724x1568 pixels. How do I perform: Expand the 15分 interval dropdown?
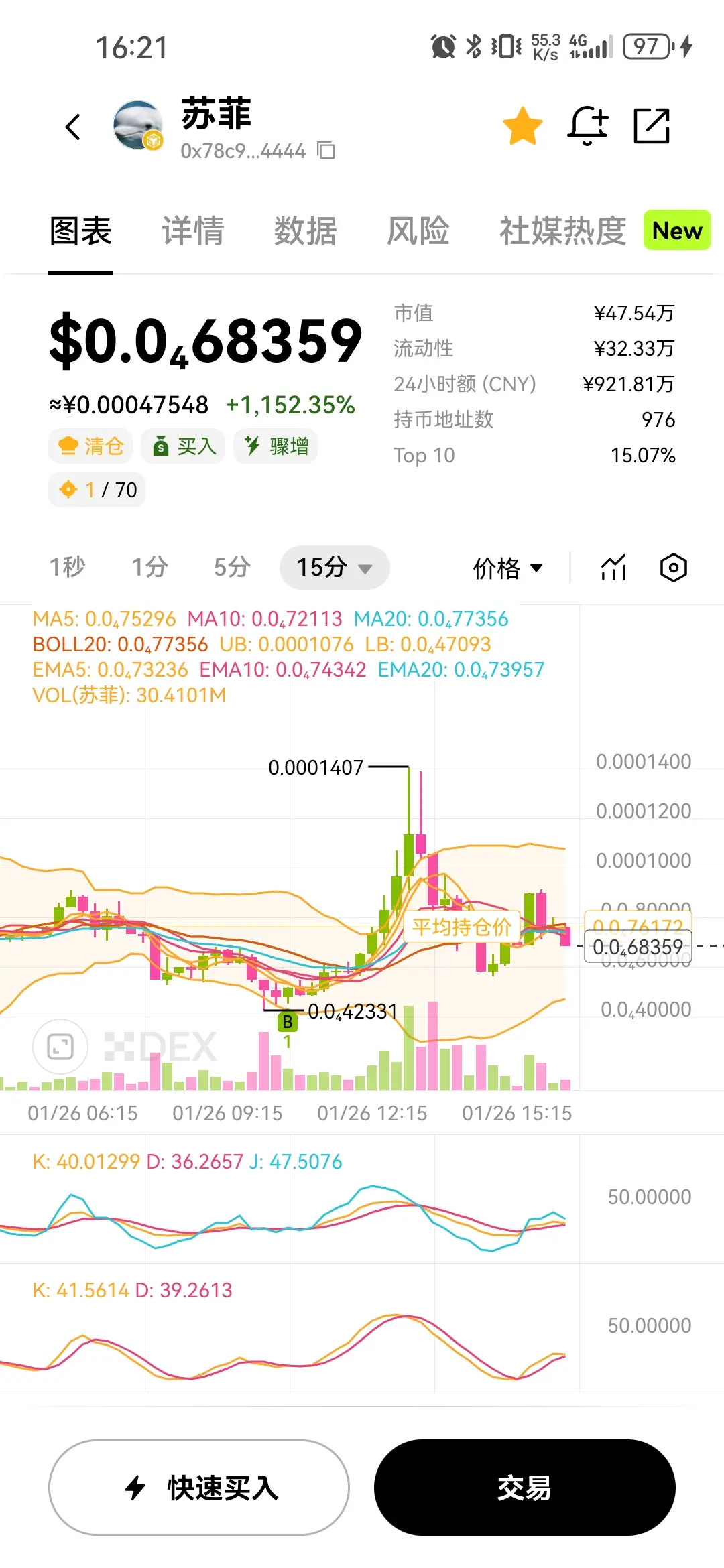tap(335, 568)
